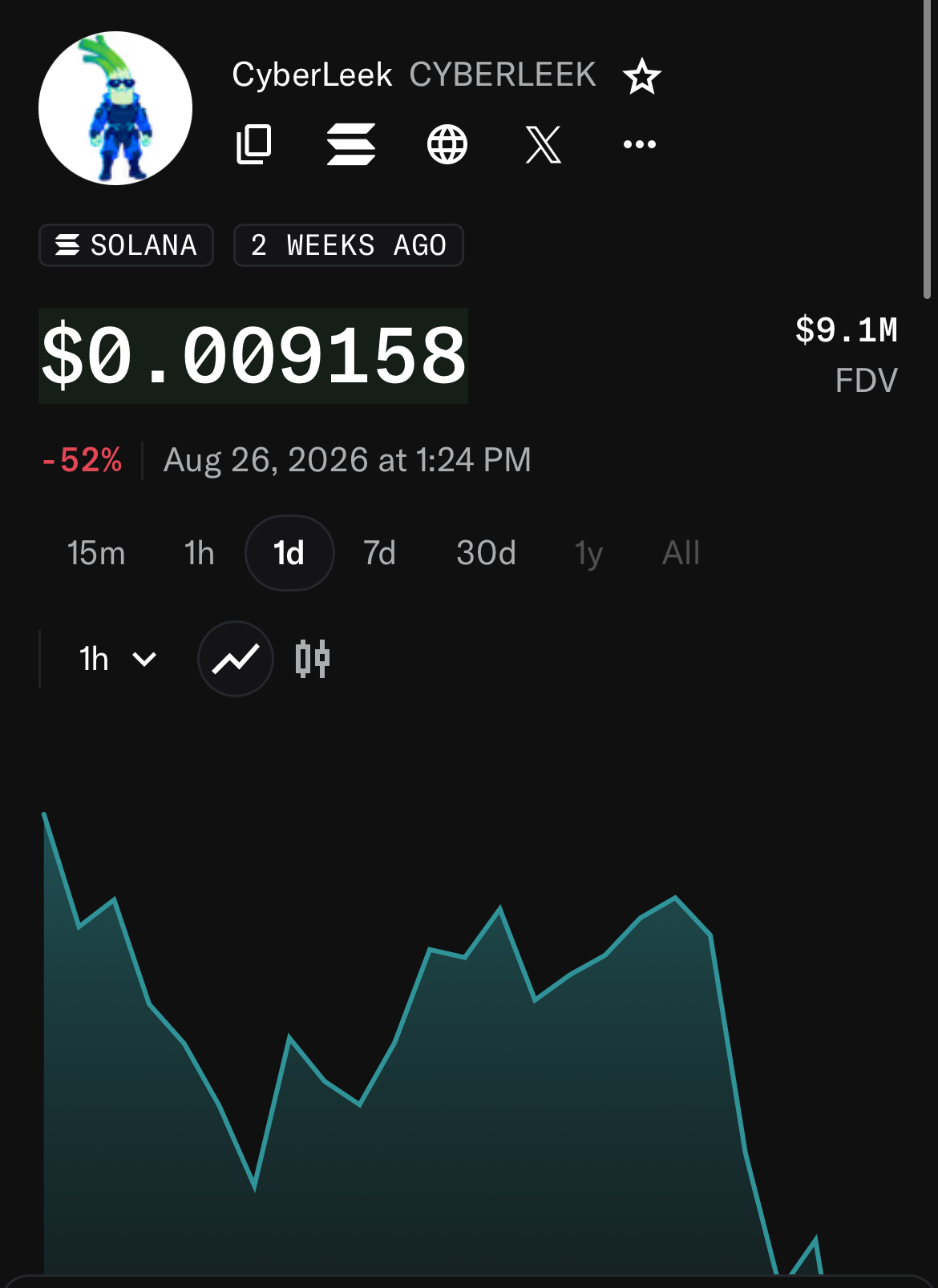Select the 30d time range
The height and width of the screenshot is (1288, 938).
[486, 553]
